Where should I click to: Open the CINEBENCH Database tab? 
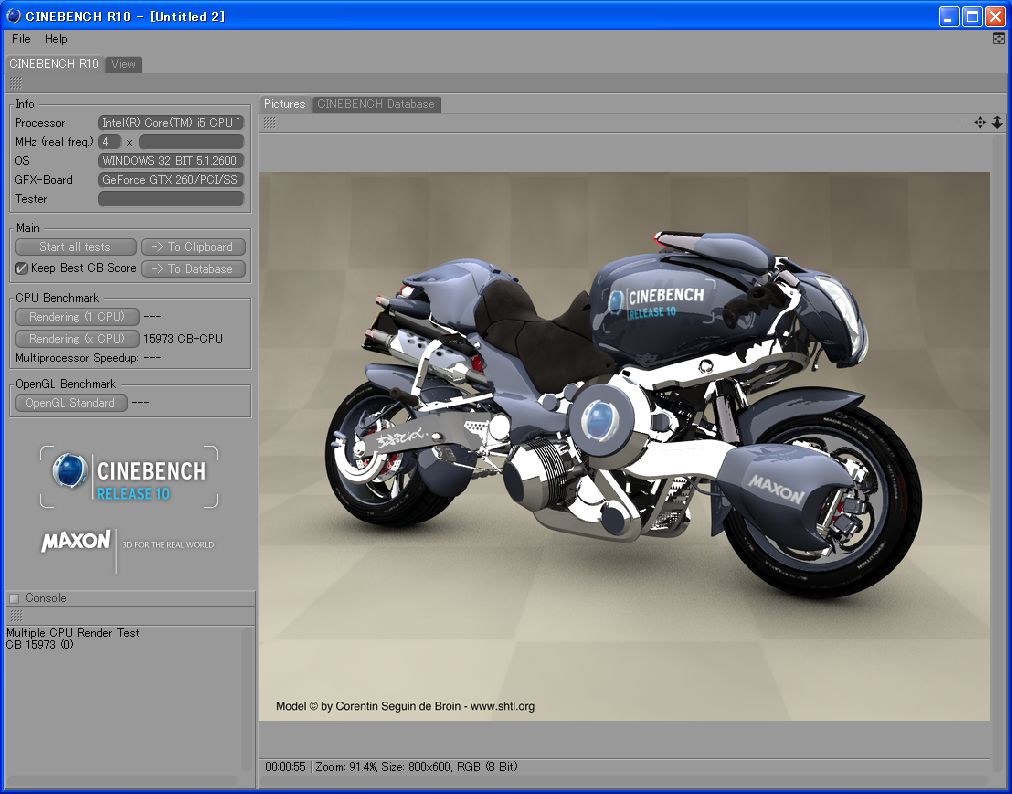point(376,104)
